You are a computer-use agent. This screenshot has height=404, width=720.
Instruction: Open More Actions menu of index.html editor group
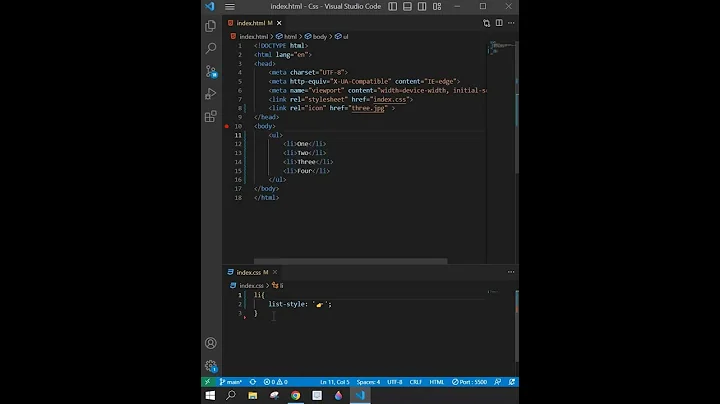coord(511,23)
